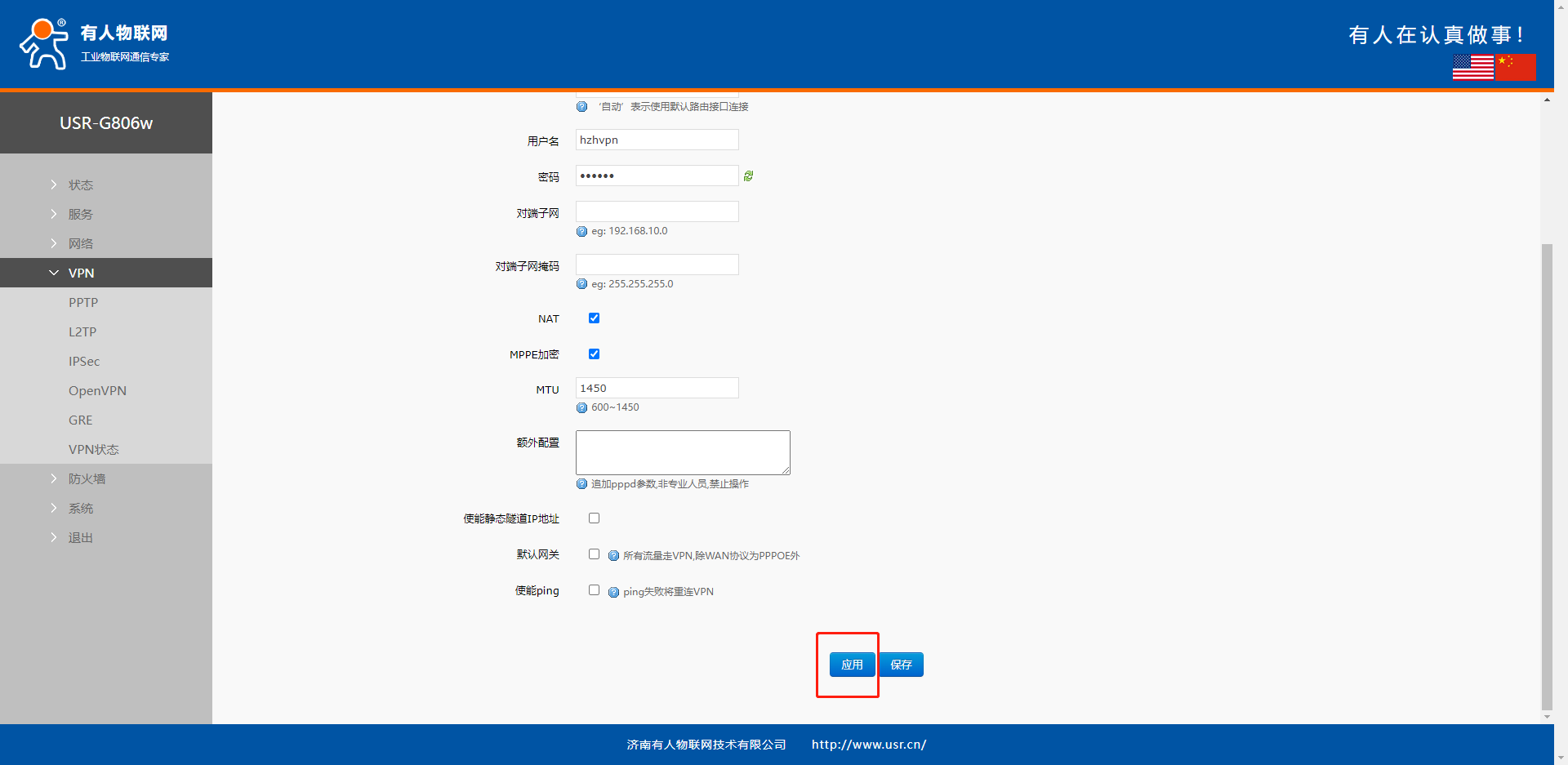Open the OpenVPN settings page
This screenshot has height=765, width=1568.
(x=97, y=391)
